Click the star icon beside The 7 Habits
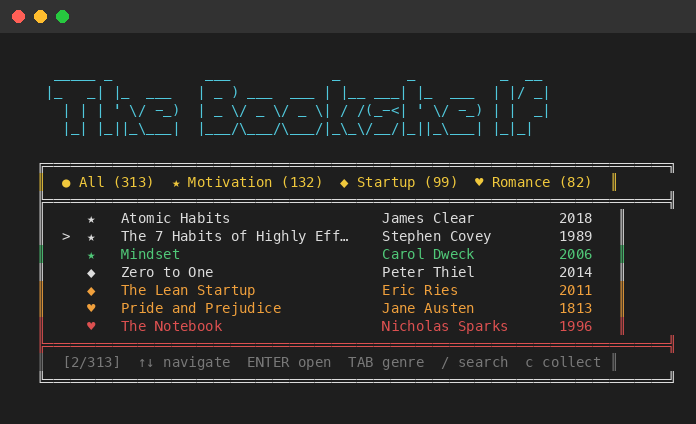696x424 pixels. pyautogui.click(x=91, y=237)
